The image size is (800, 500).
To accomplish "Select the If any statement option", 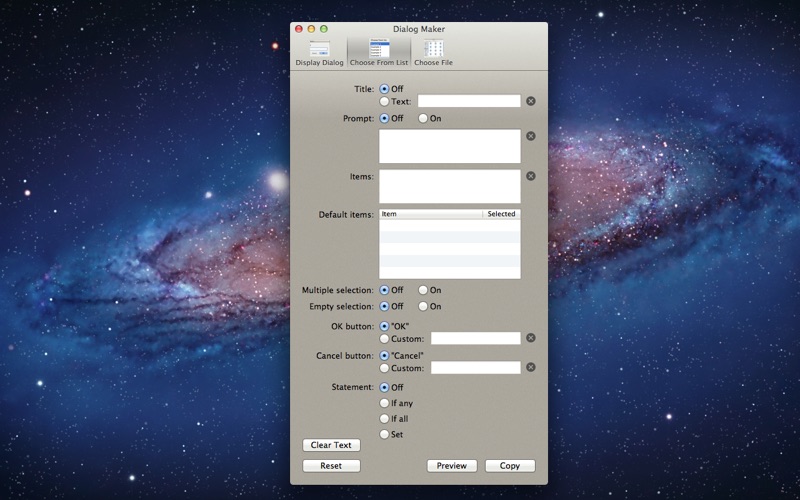I will [x=384, y=403].
